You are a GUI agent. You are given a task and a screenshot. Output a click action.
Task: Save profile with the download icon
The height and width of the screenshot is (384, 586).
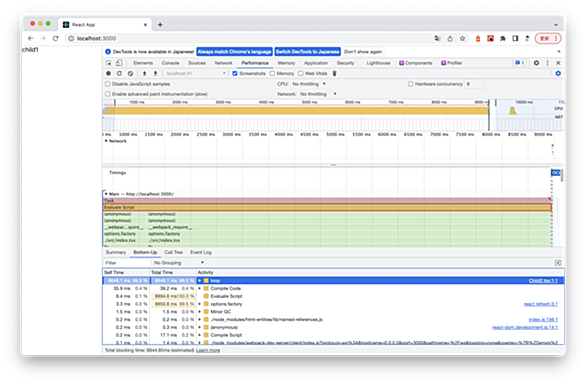[x=155, y=74]
